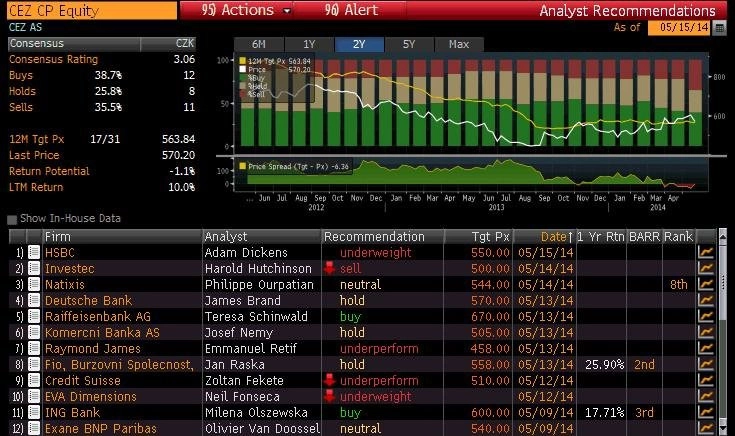Expand the 95) Actions dropdown arrow

[x=287, y=11]
